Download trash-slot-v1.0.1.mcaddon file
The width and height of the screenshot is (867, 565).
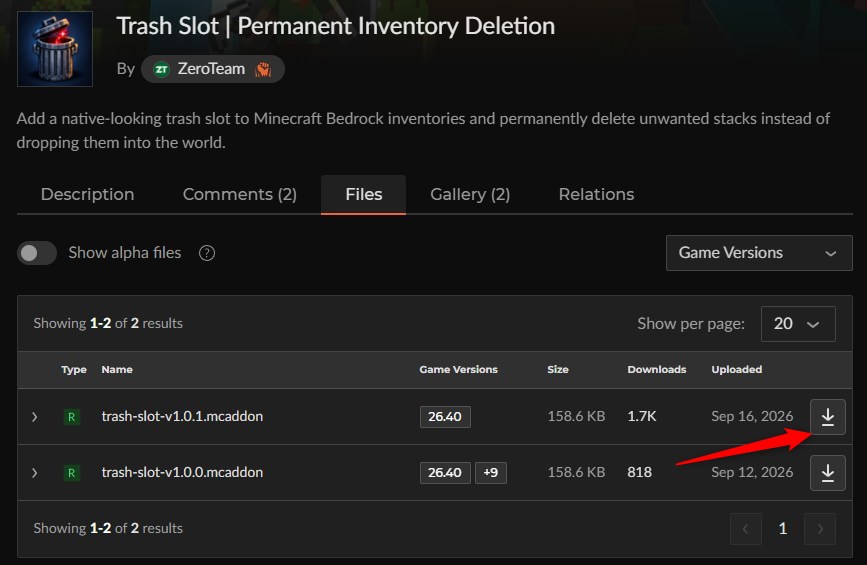coord(827,417)
